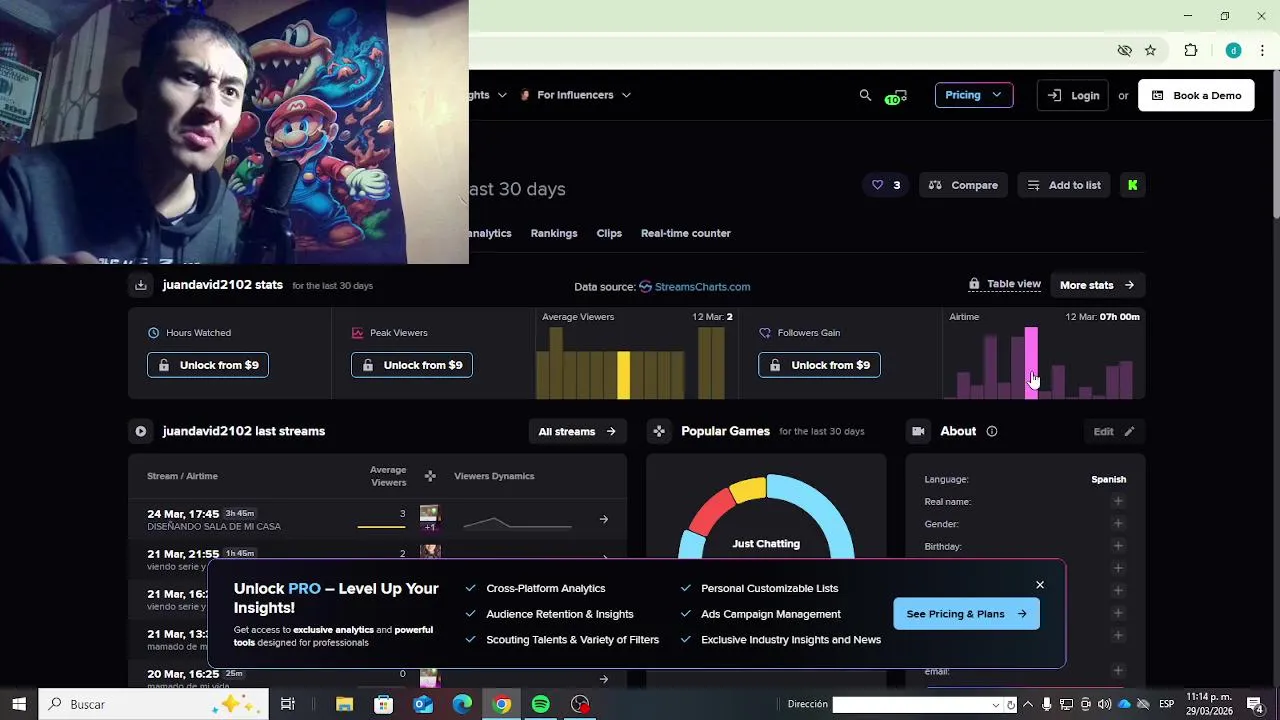The height and width of the screenshot is (720, 1280).
Task: Open the Pricing dropdown
Action: pyautogui.click(x=974, y=95)
